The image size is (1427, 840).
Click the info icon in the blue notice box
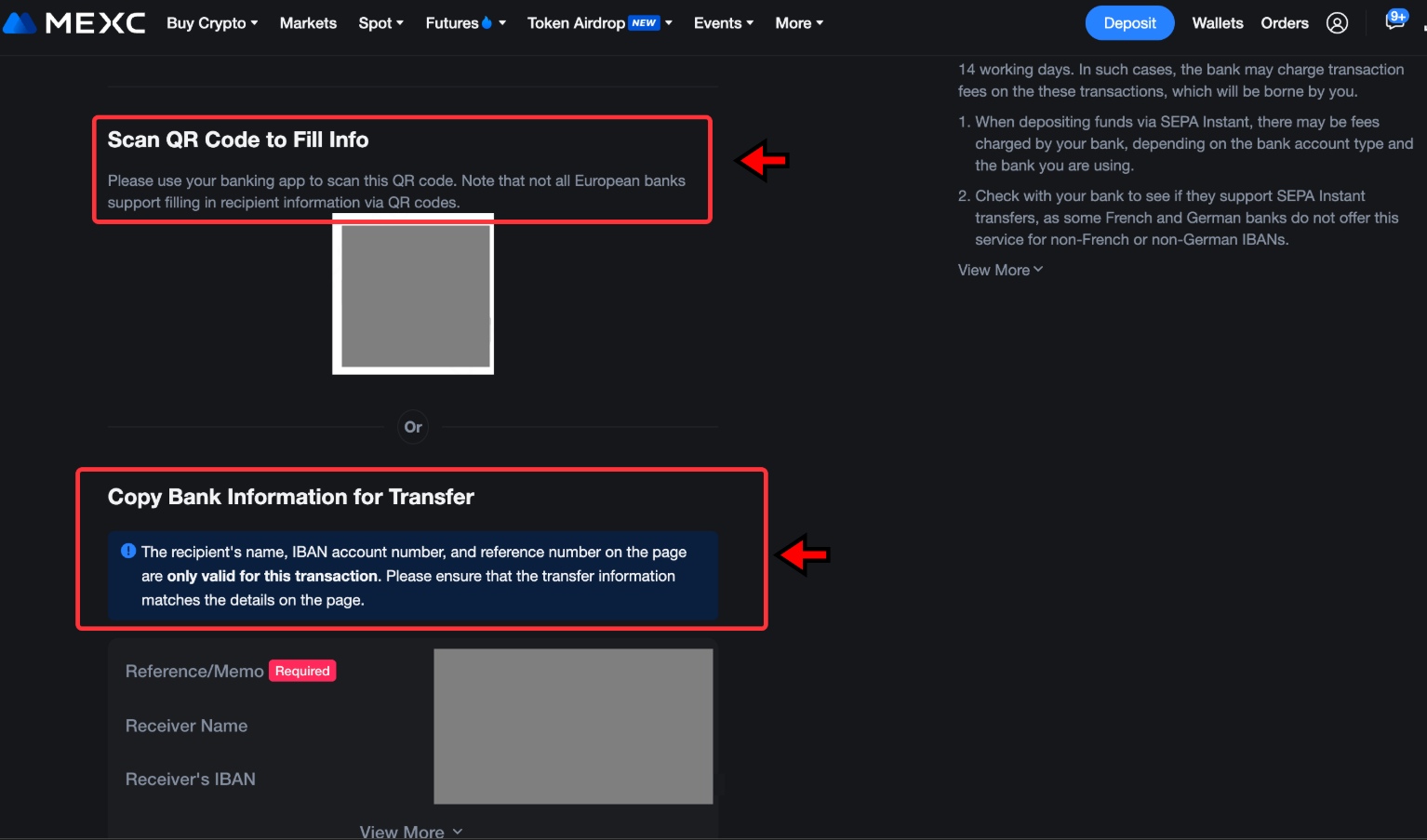[128, 551]
